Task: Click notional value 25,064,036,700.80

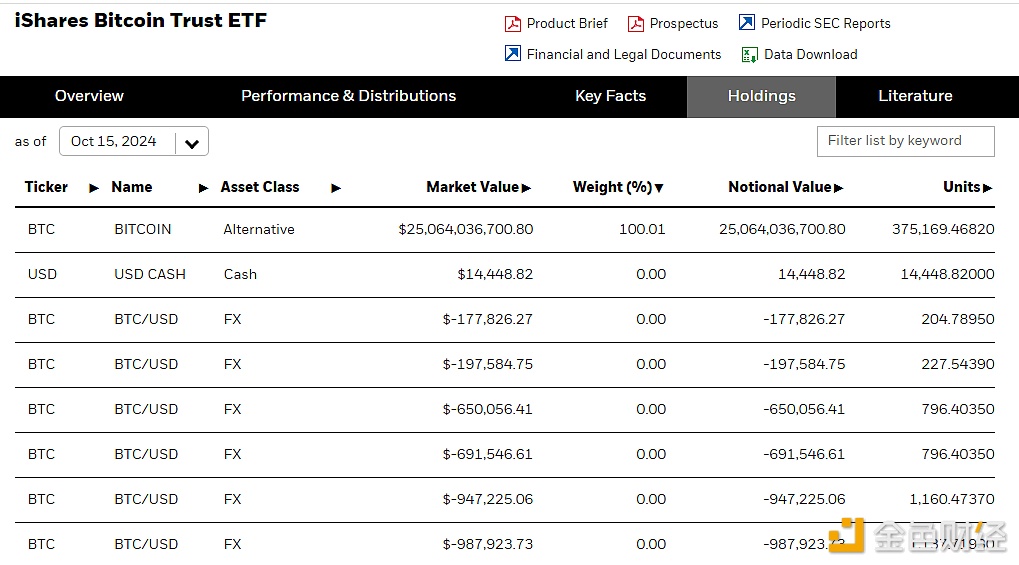Action: [x=782, y=230]
